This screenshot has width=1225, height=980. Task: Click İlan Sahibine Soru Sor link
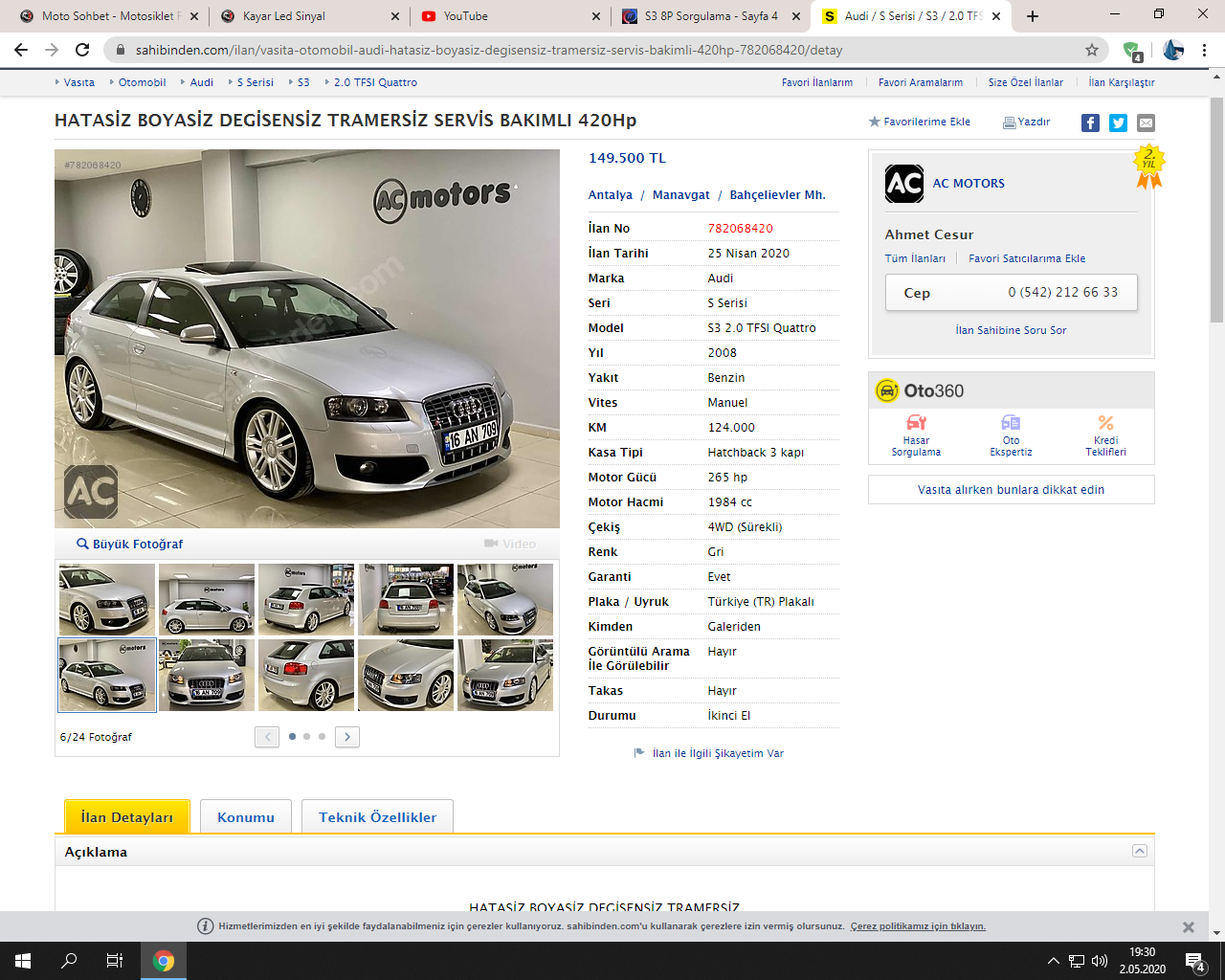coord(1011,330)
